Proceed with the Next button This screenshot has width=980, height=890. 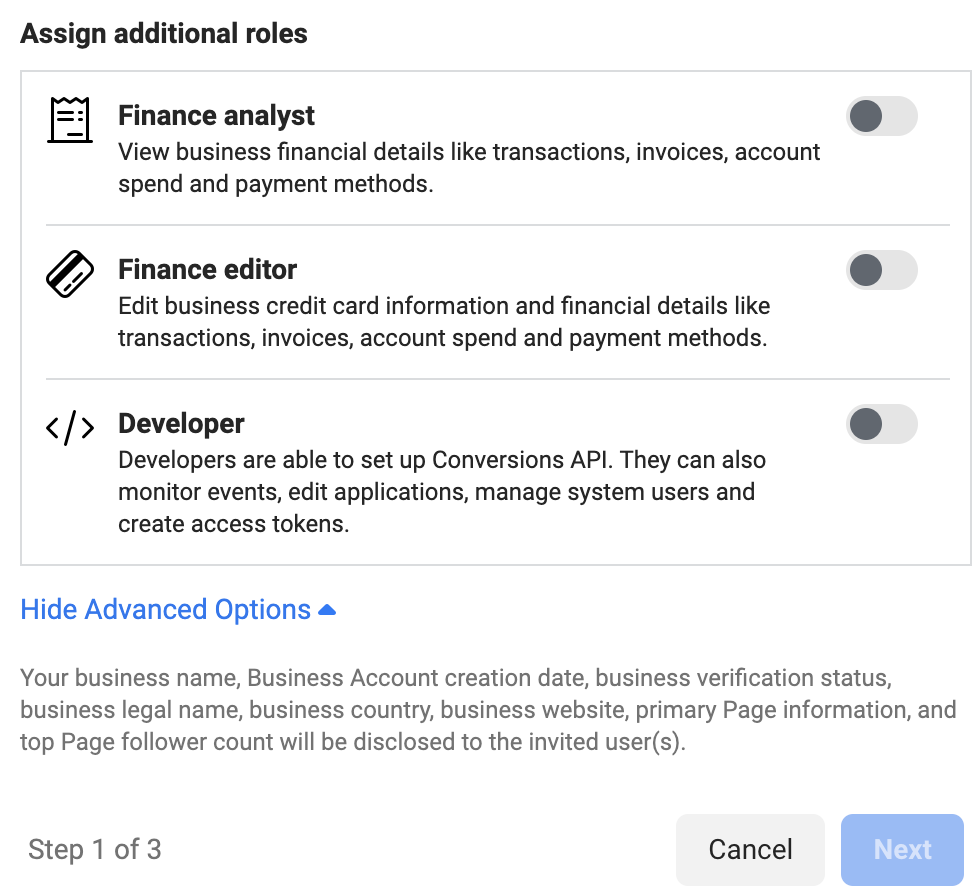click(902, 849)
